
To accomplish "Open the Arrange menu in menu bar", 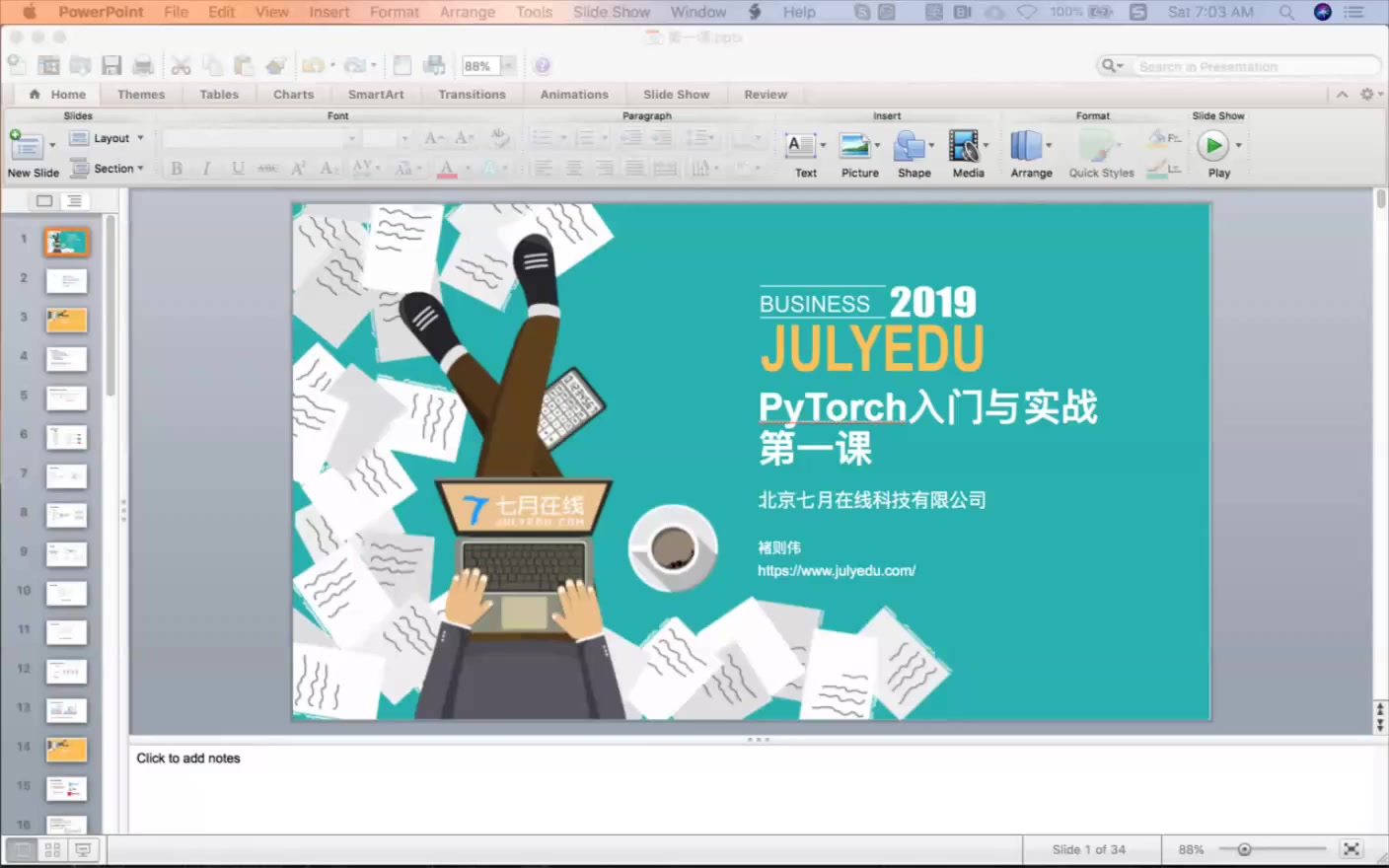I will click(468, 12).
